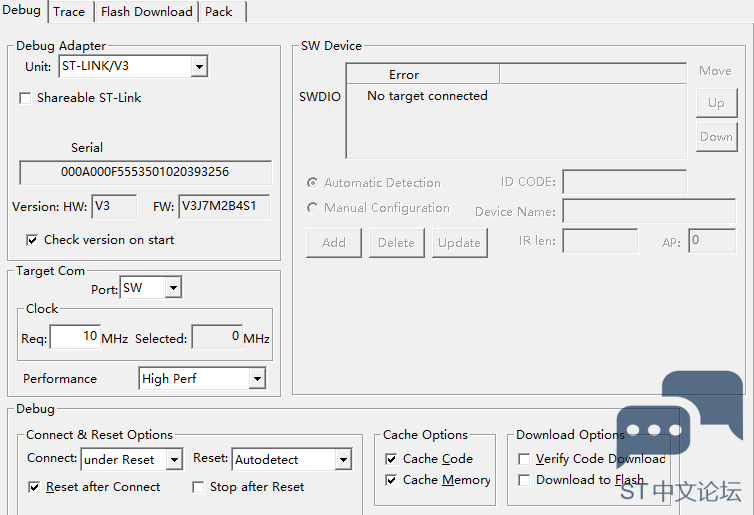The width and height of the screenshot is (754, 515).
Task: Click the Req clock MHz input
Action: pyautogui.click(x=75, y=337)
